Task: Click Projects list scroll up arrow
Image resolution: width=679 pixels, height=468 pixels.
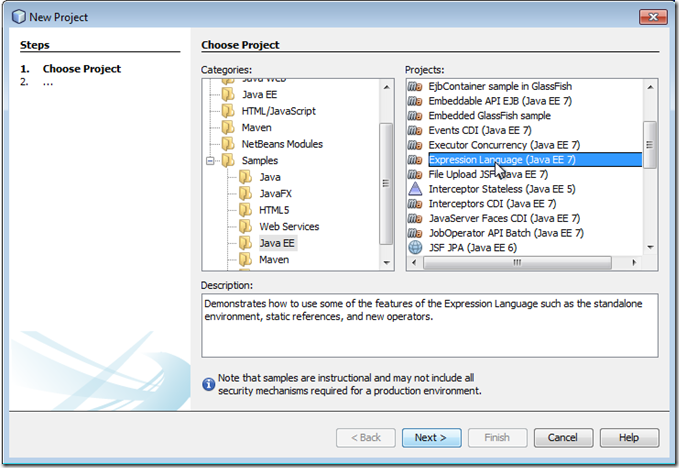Action: pyautogui.click(x=650, y=87)
